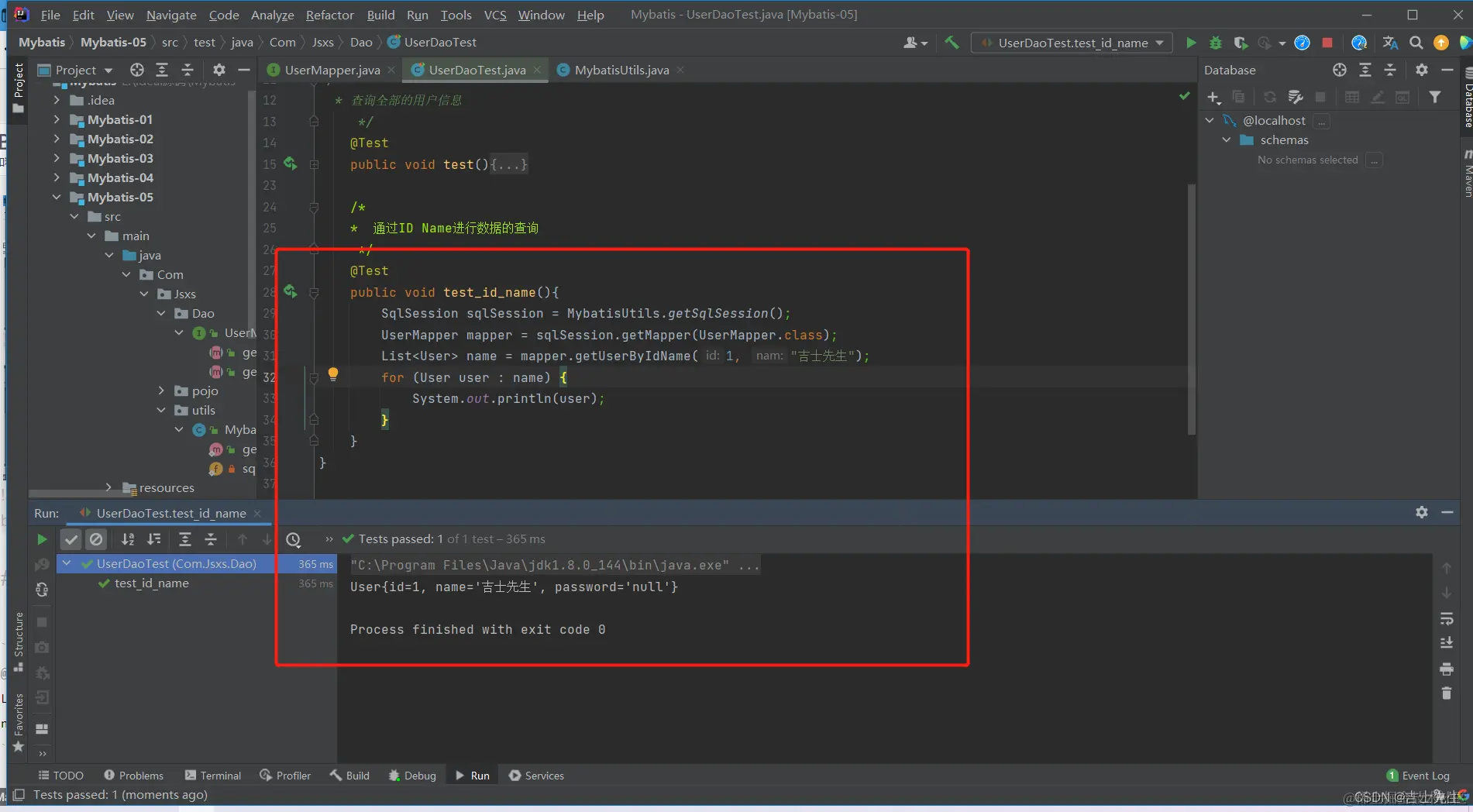The width and height of the screenshot is (1473, 812).
Task: Sort test results alphabetically
Action: pos(128,539)
